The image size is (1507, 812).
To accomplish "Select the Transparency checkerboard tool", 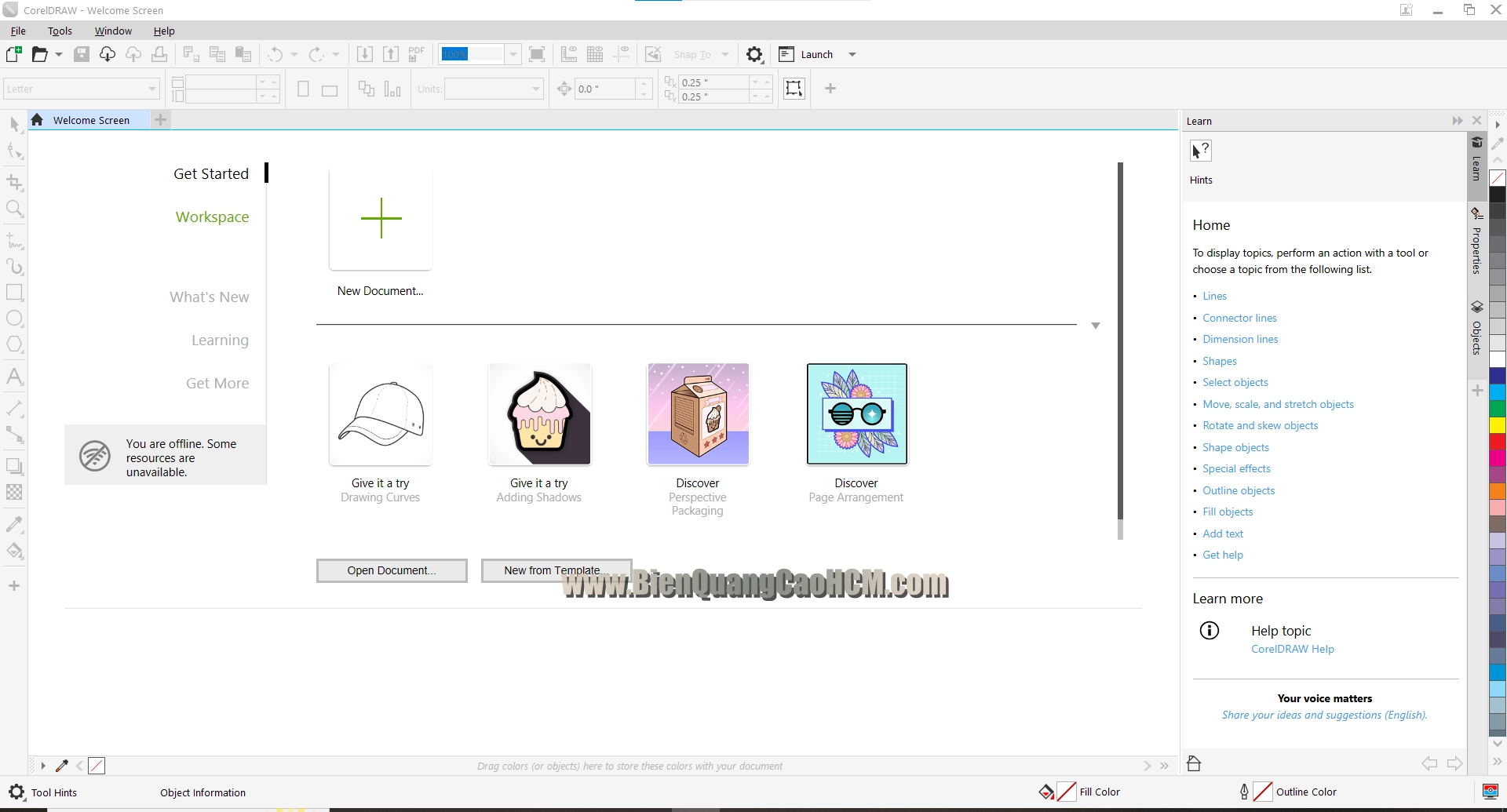I will [x=14, y=492].
